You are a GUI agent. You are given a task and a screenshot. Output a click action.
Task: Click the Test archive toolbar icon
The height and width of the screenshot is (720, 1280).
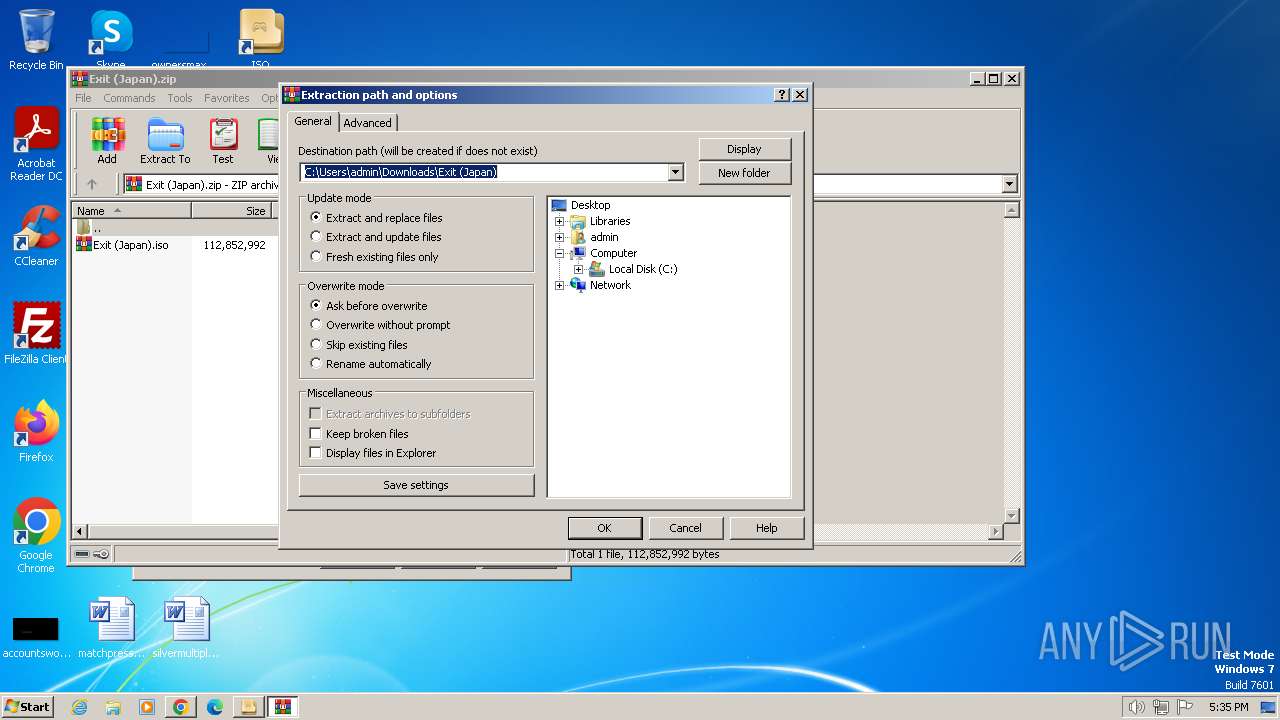223,141
